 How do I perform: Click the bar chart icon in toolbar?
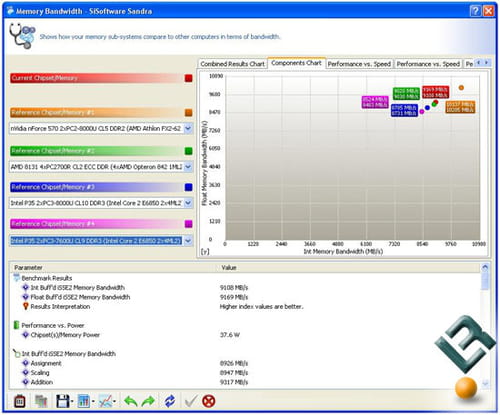click(x=83, y=401)
